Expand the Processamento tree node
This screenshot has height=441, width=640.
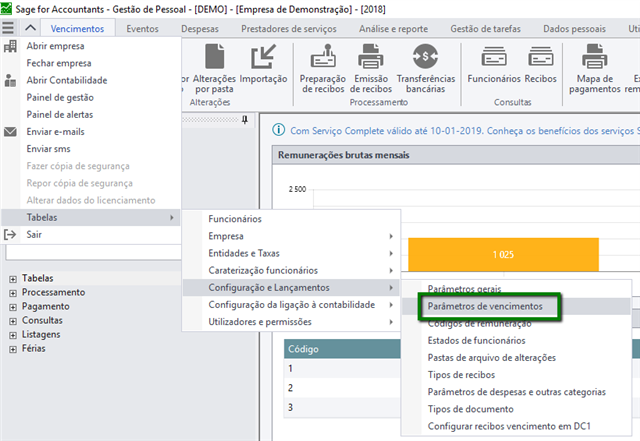[x=13, y=292]
